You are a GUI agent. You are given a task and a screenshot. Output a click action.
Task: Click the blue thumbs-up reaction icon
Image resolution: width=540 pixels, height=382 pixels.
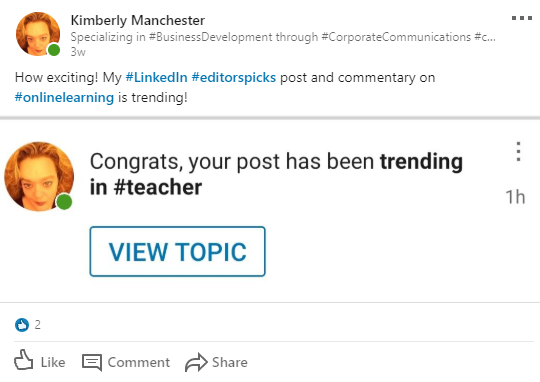tap(22, 325)
